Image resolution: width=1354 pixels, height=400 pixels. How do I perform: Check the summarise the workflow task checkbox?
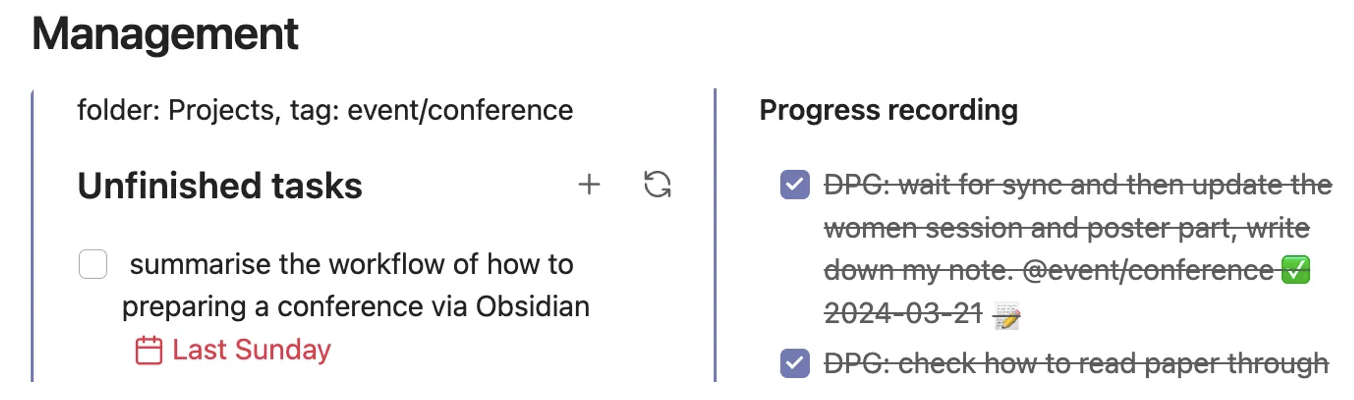[x=93, y=265]
